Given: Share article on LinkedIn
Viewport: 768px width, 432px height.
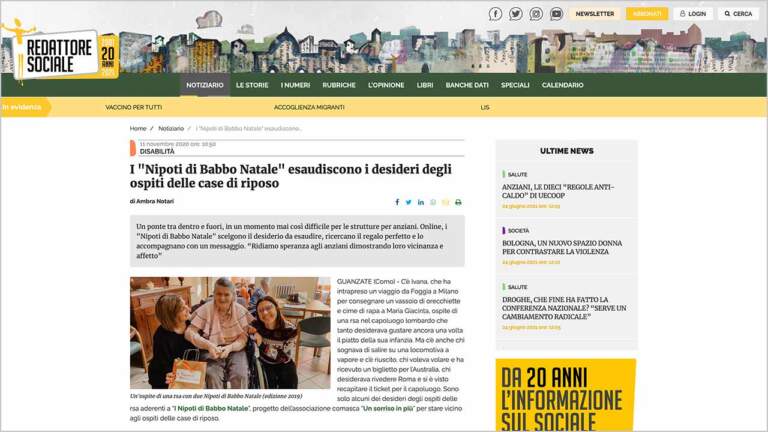Looking at the screenshot, I should [421, 202].
